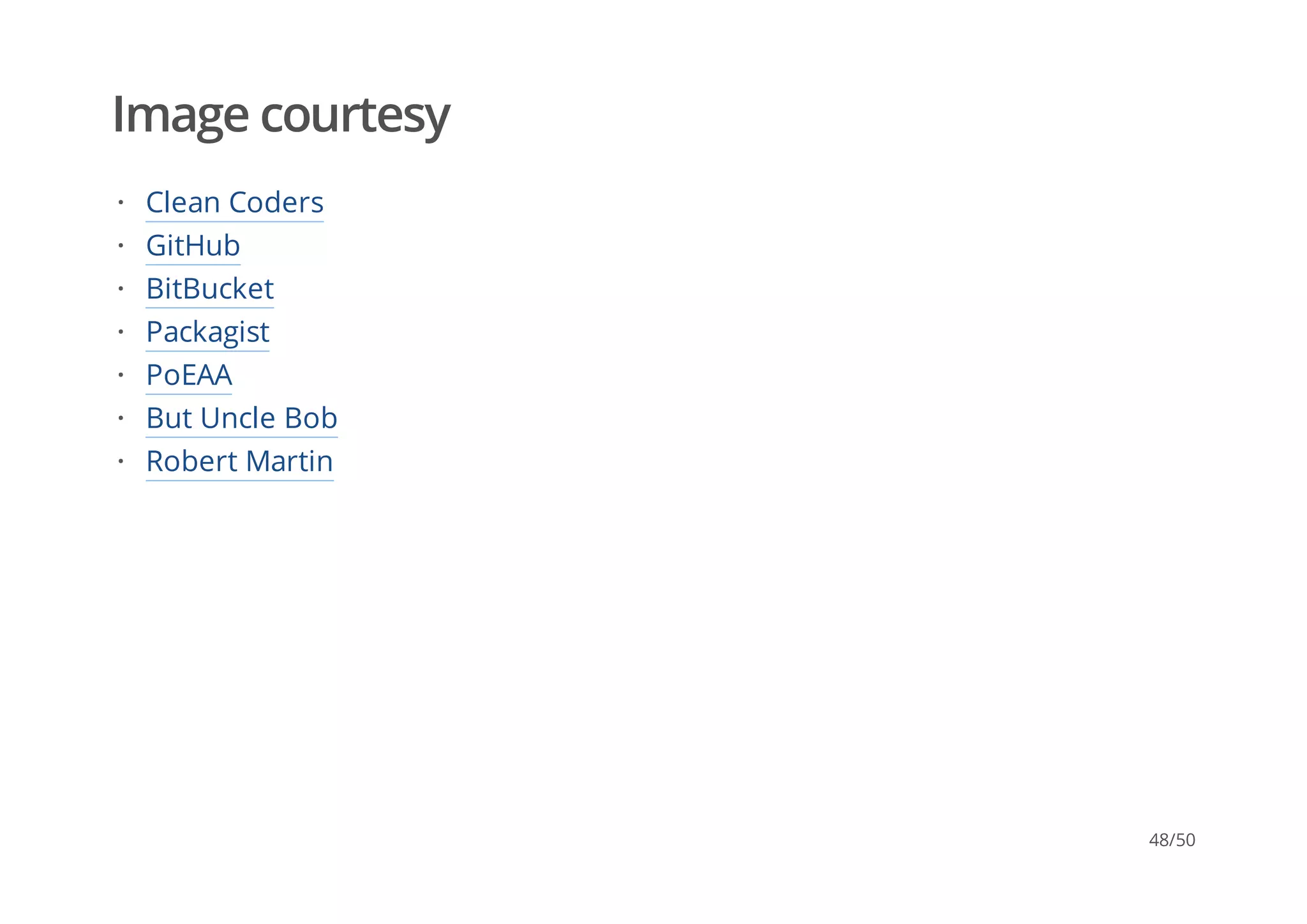
Task: Click the word Coders in the first link
Action: (276, 203)
